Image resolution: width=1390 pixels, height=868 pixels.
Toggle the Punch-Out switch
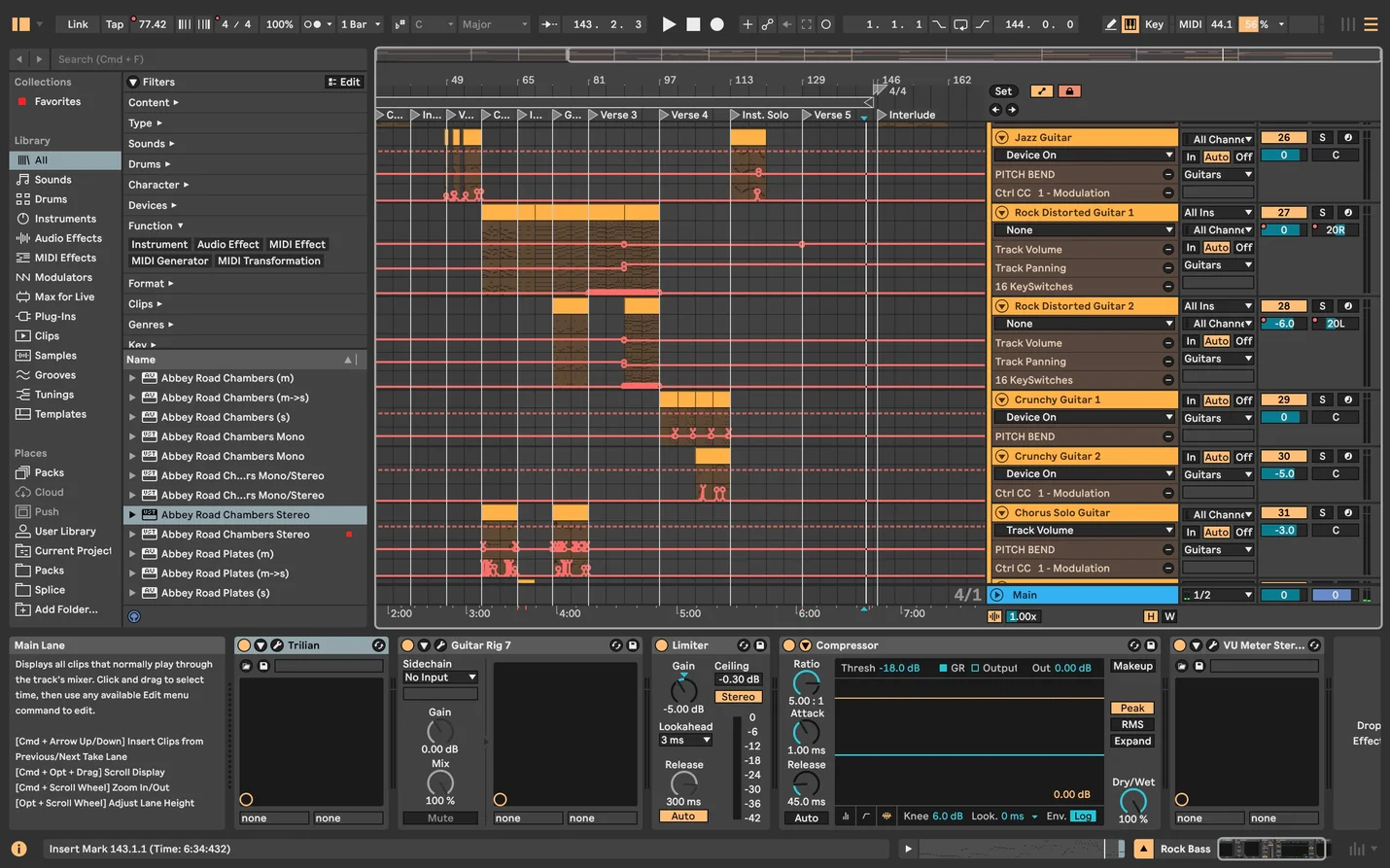[982, 24]
